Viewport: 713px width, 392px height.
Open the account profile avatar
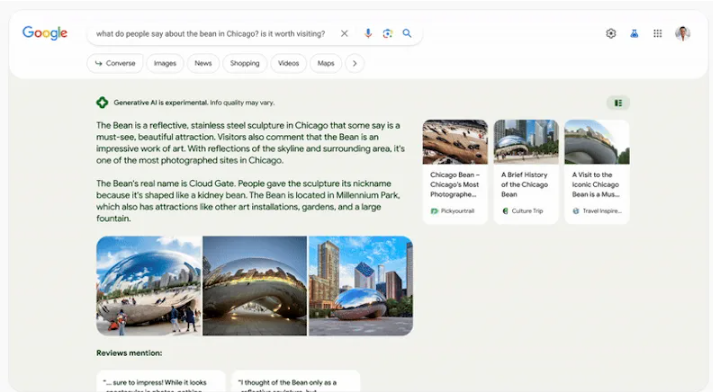point(682,33)
